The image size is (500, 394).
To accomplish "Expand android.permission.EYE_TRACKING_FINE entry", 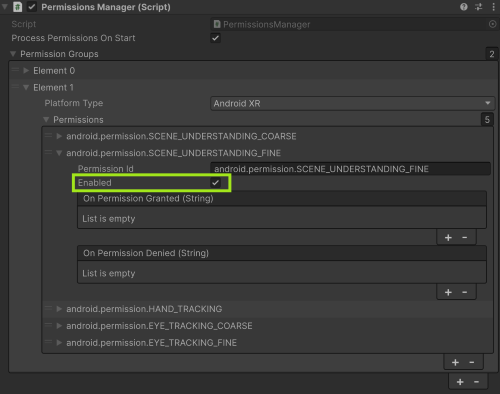I will pos(59,342).
